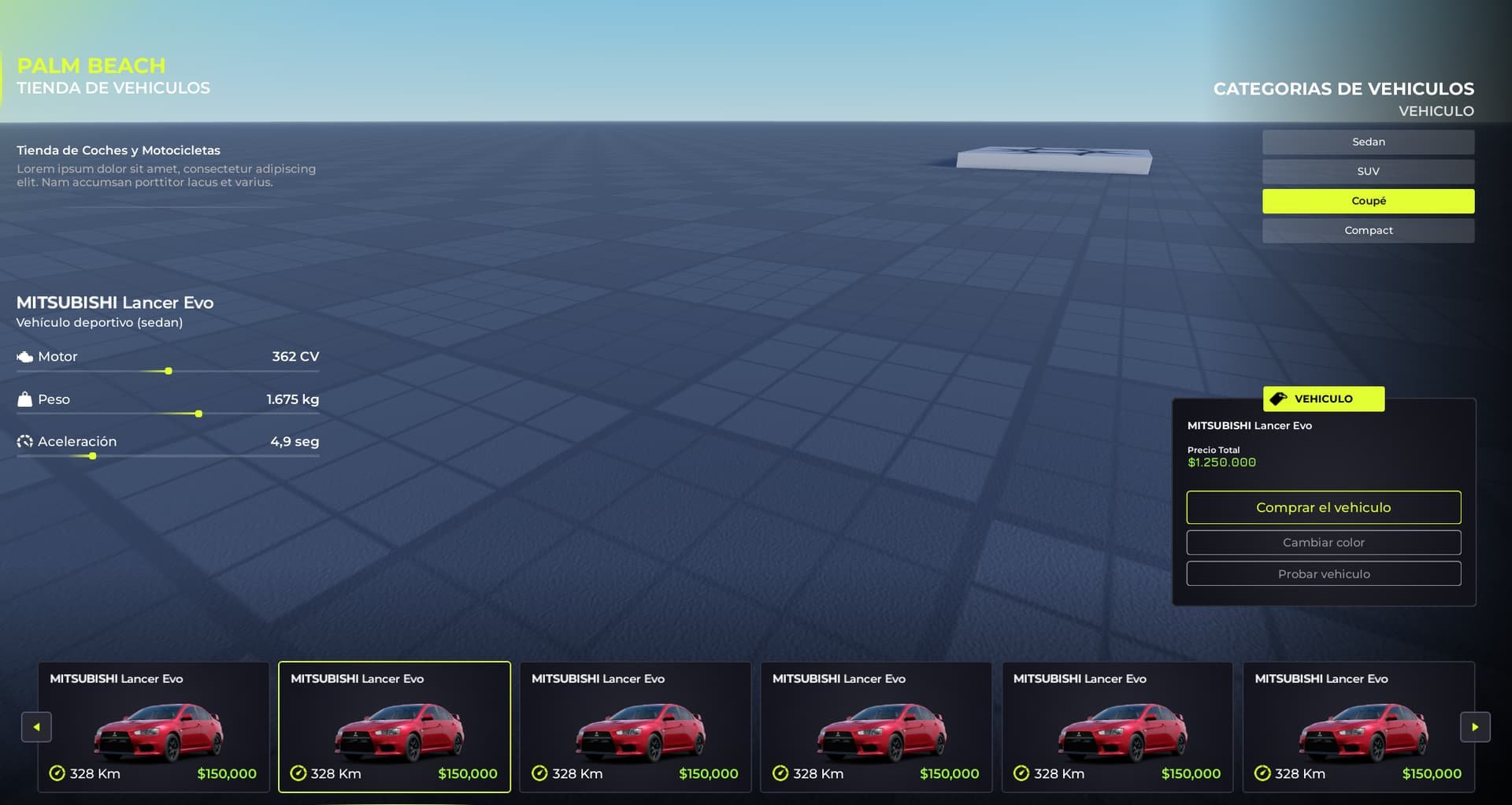Click 'Tienda de Coches y Motocicletas' heading
This screenshot has height=805, width=1512.
118,150
